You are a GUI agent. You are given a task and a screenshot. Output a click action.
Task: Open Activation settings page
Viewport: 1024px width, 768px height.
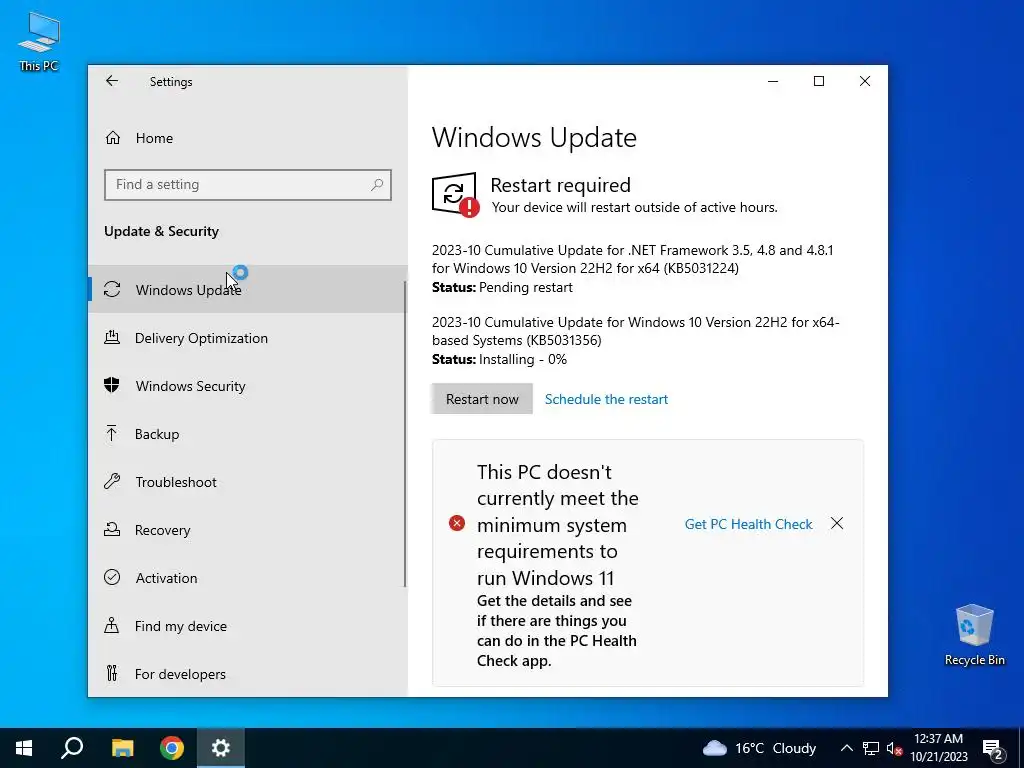pos(248,578)
